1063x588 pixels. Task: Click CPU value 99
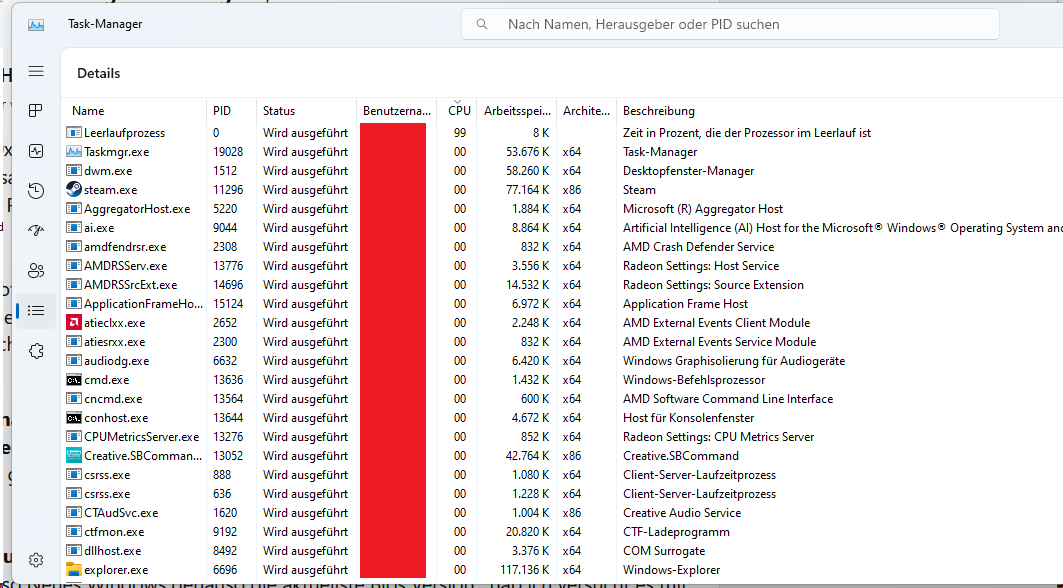[460, 133]
